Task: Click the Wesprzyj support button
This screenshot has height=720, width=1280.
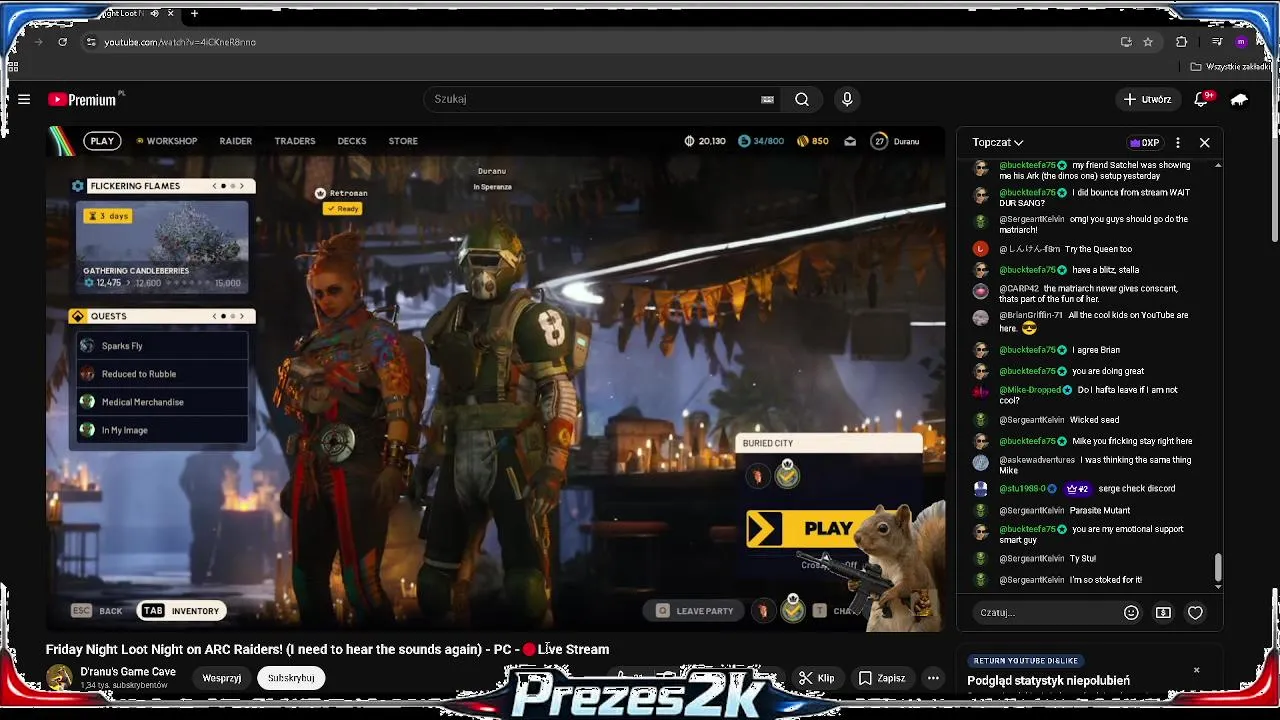Action: (x=222, y=678)
